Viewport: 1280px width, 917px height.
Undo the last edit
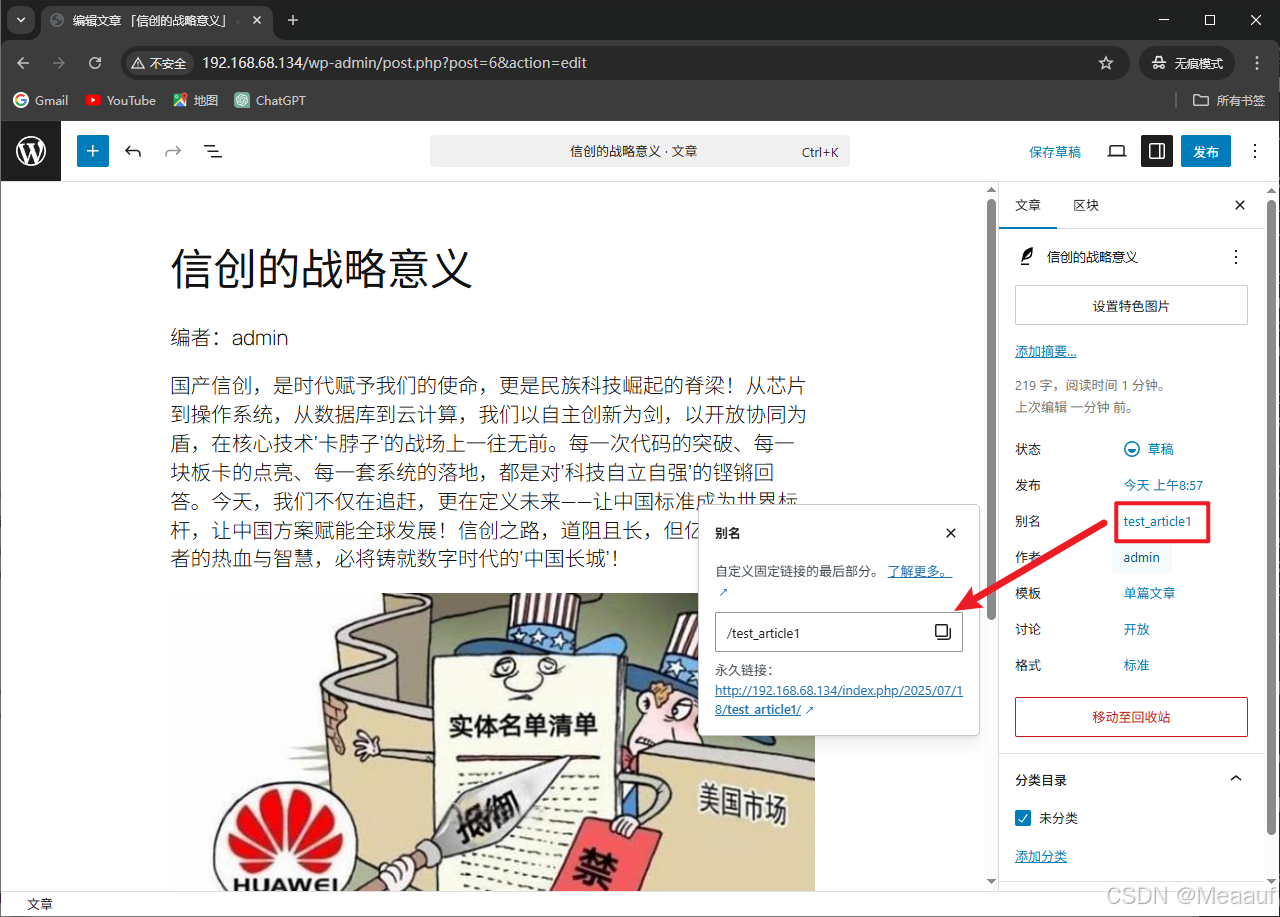(x=133, y=151)
